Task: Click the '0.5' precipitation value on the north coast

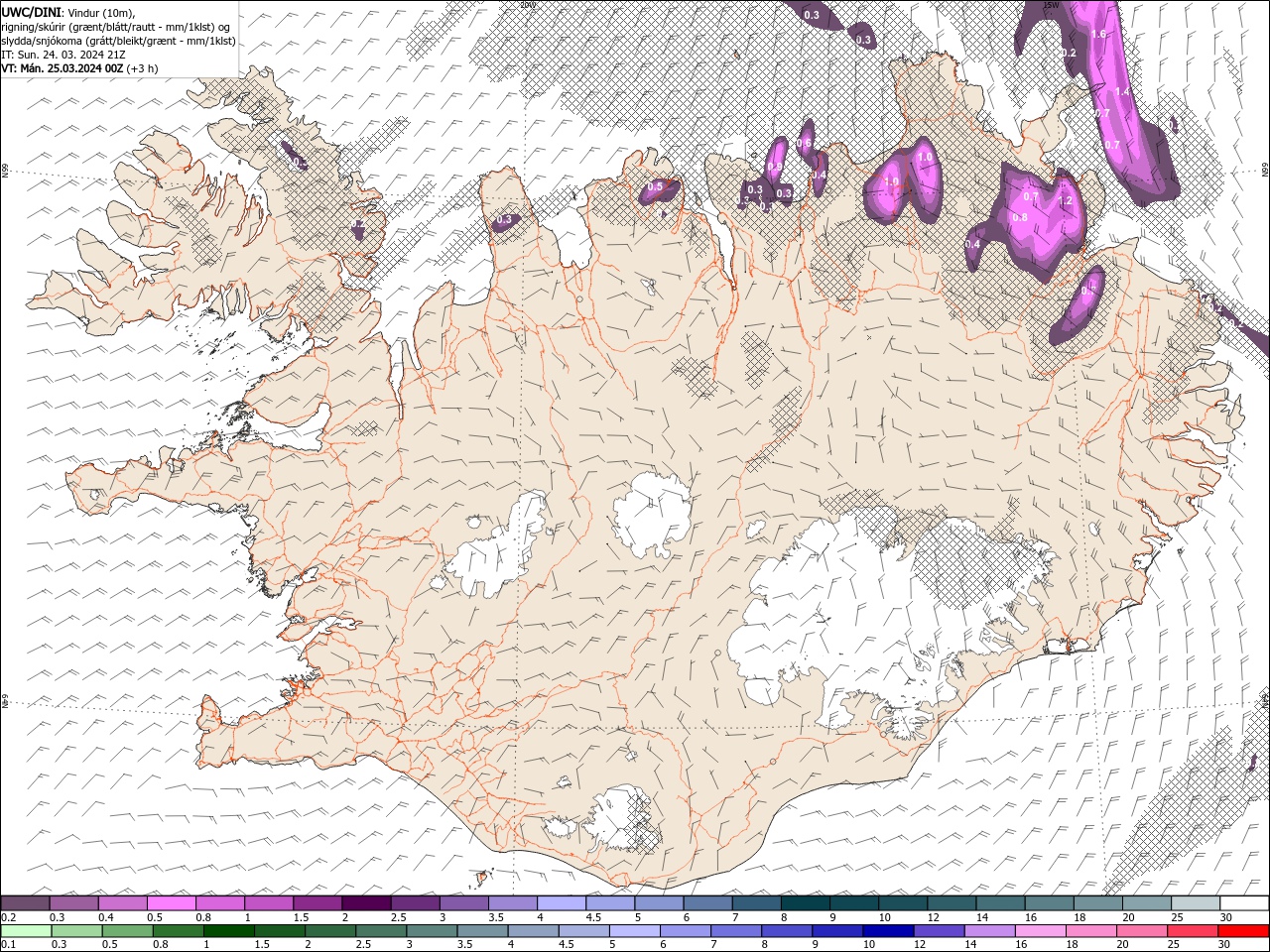Action: click(655, 186)
